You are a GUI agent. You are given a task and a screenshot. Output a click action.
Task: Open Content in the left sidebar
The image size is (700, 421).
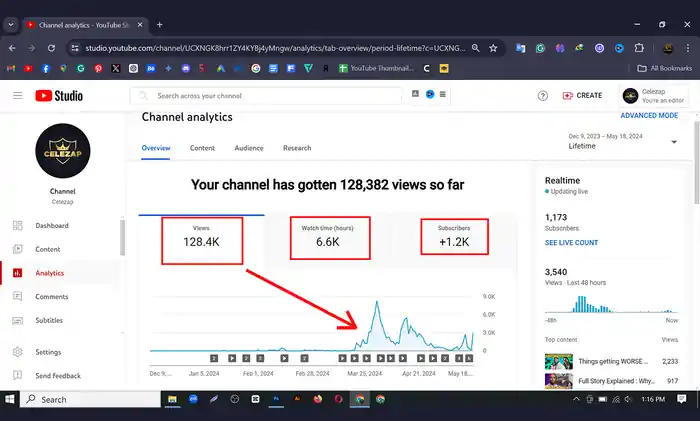47,249
